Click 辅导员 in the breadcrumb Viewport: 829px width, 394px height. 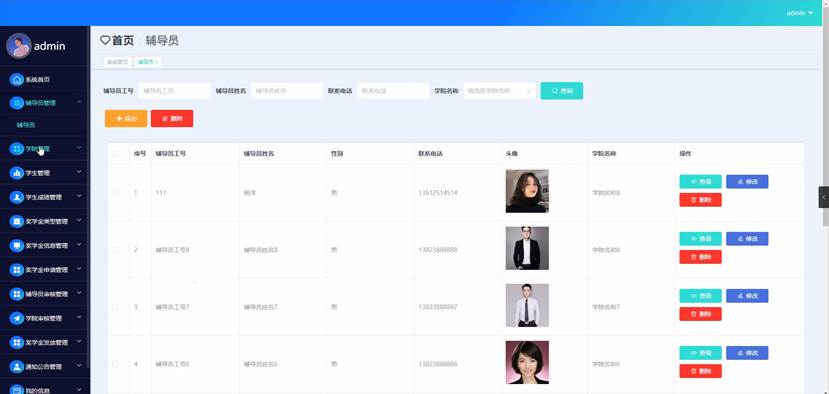(x=162, y=40)
